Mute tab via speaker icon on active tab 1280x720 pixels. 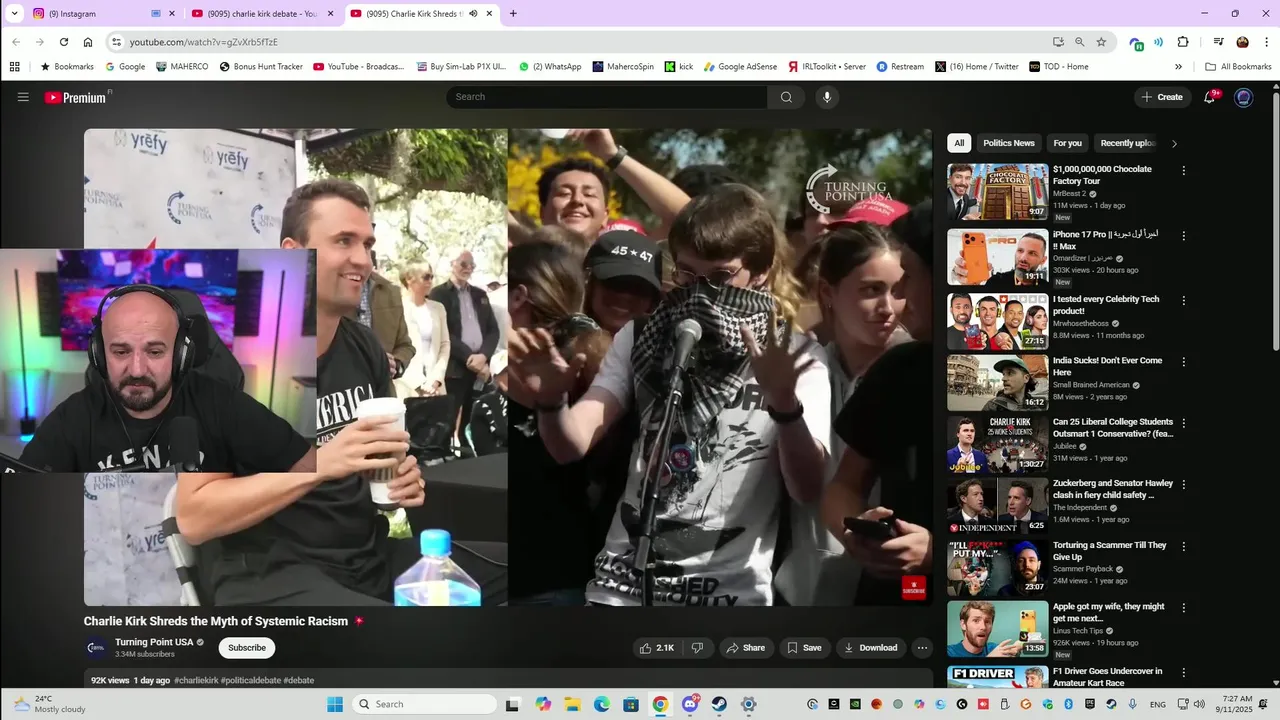[473, 14]
